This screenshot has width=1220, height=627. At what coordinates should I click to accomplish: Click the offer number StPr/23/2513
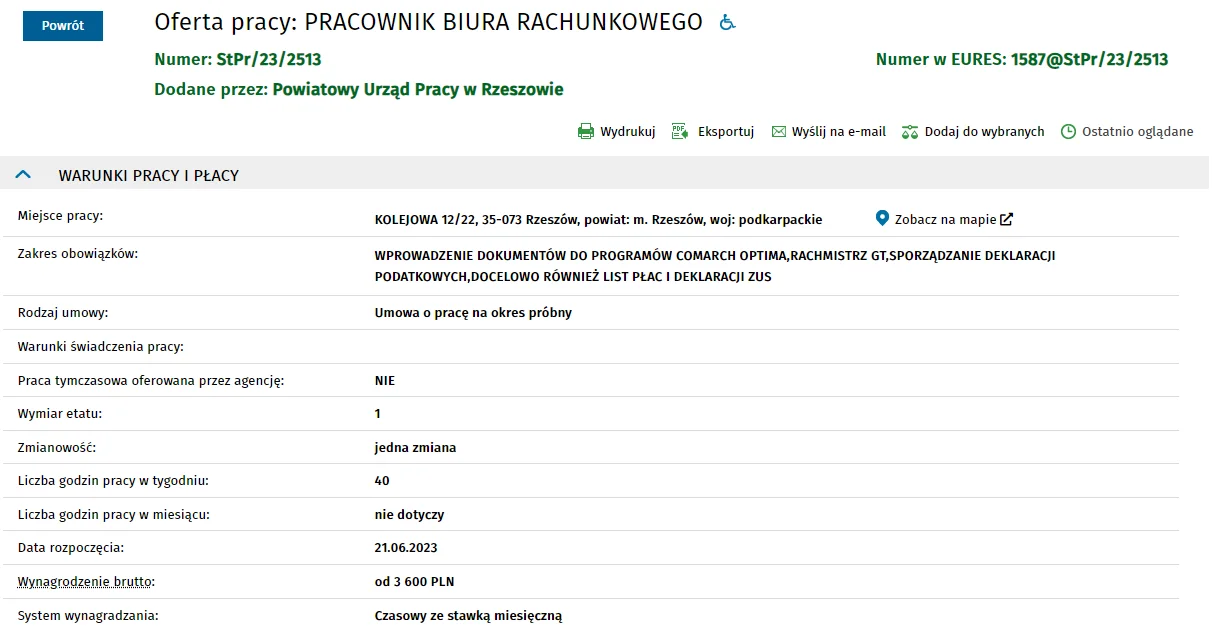[269, 59]
